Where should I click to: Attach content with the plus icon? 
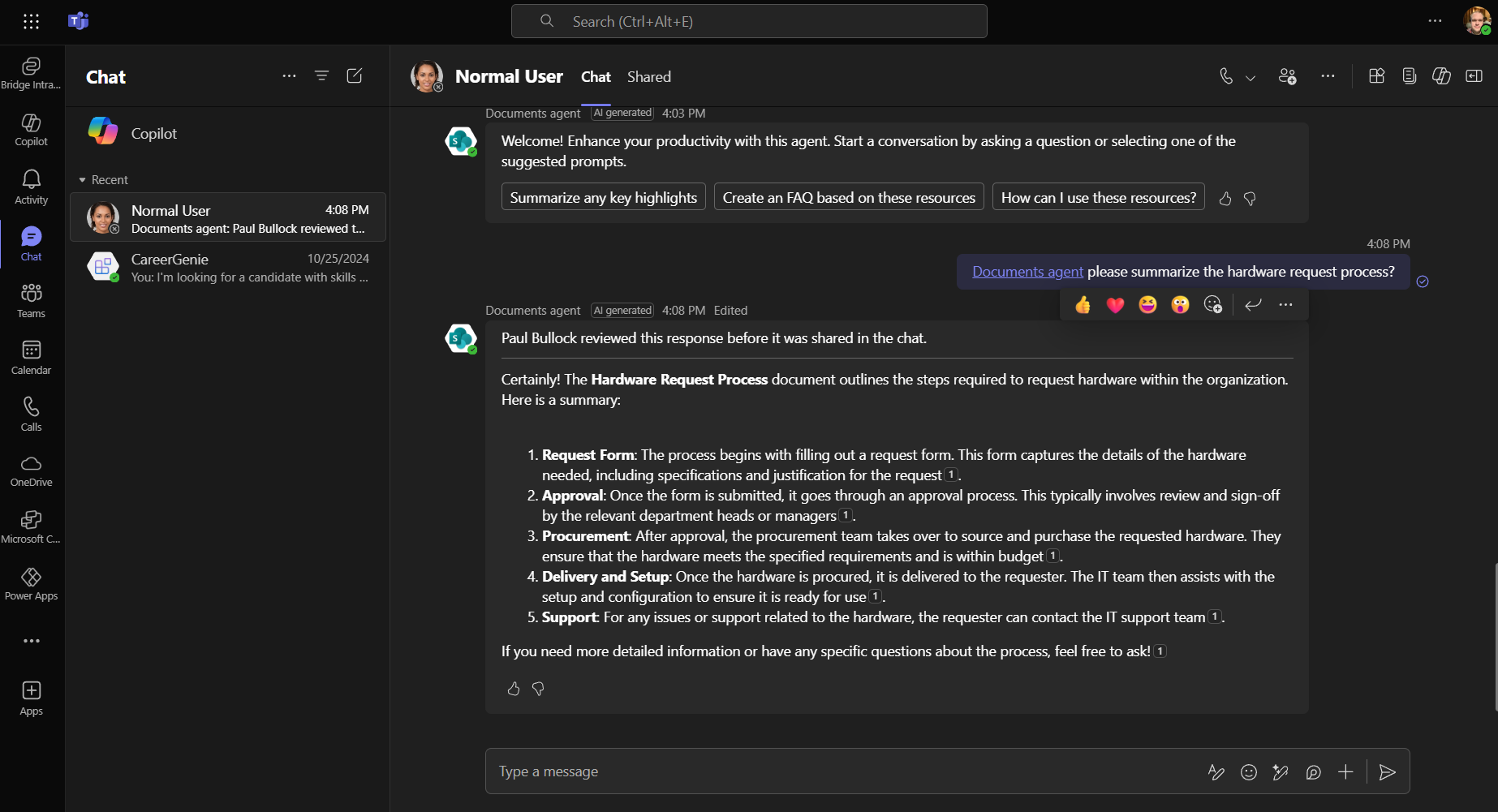tap(1345, 771)
